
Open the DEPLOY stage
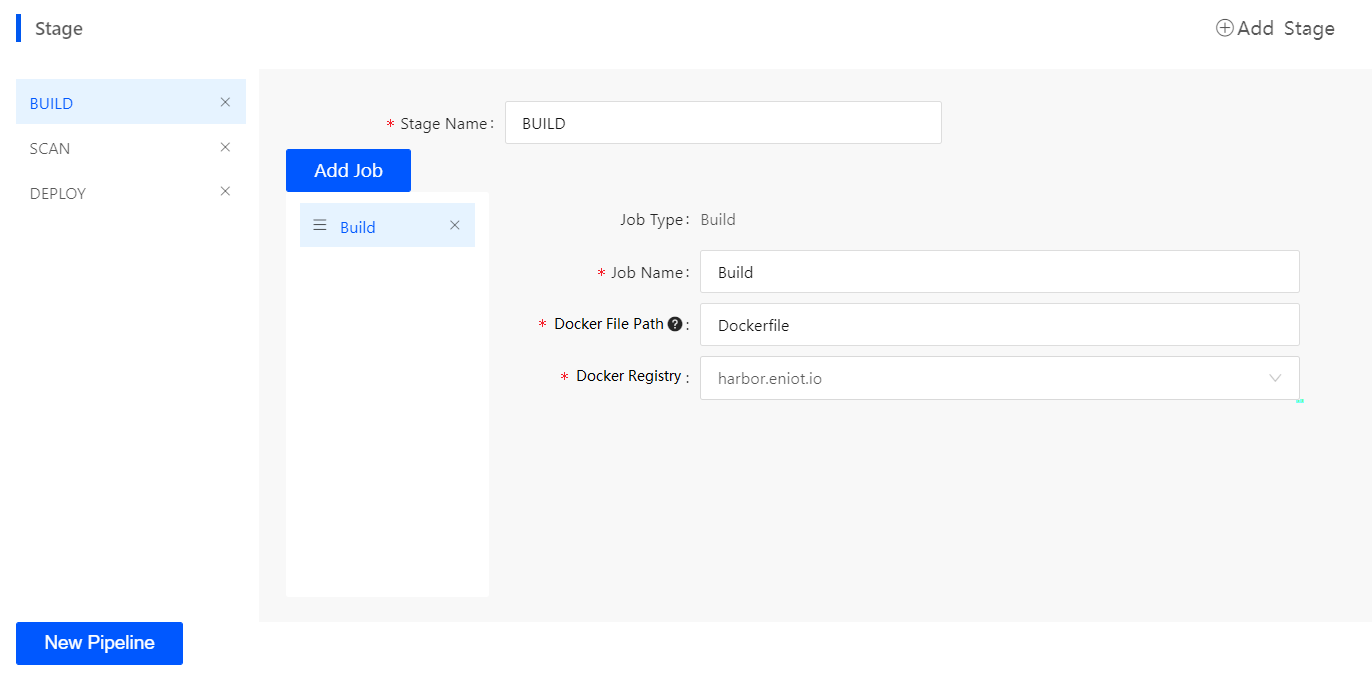(x=58, y=193)
